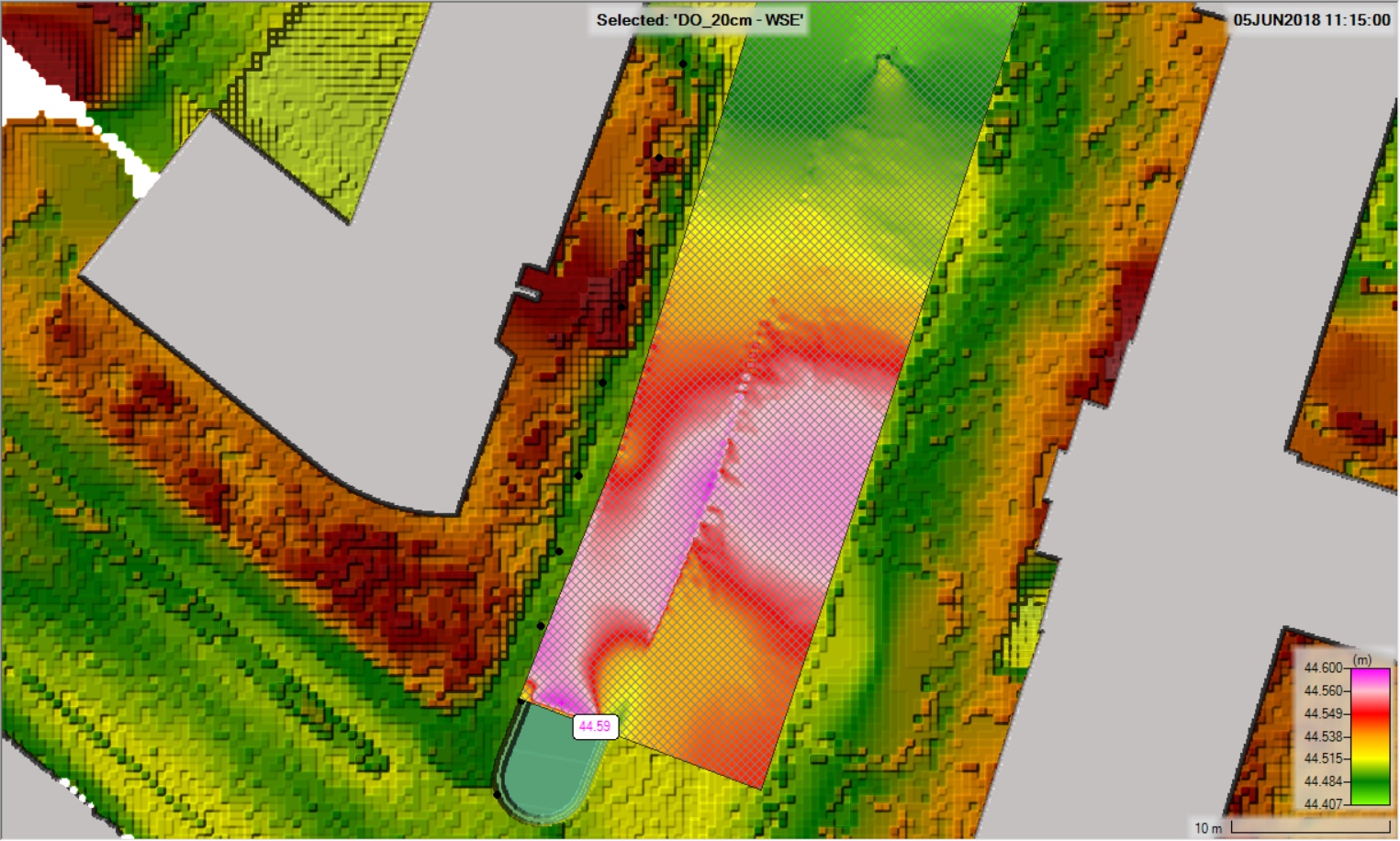Click the small white stair feature on building edge
Viewport: 1400px width, 841px height.
pos(526,292)
